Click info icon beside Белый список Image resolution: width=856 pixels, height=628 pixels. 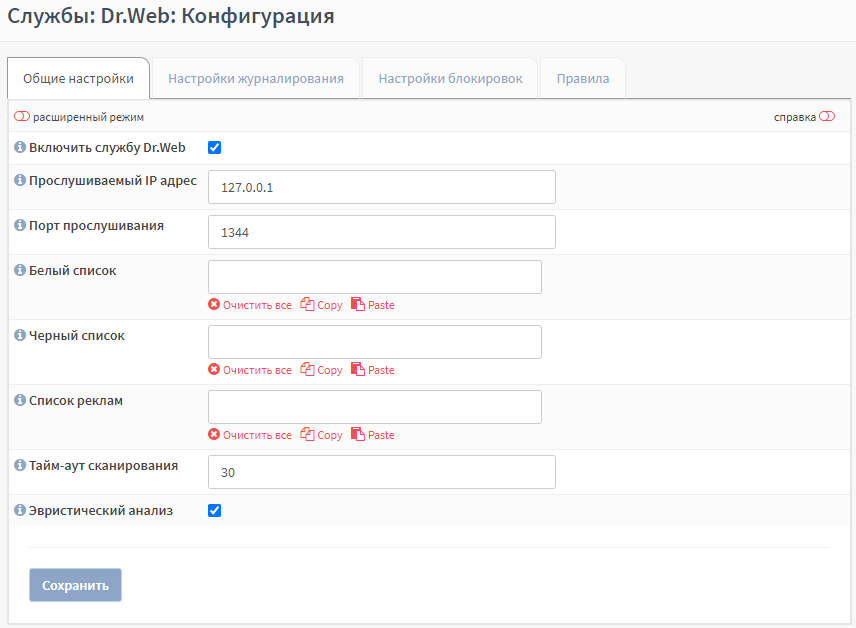(20, 270)
